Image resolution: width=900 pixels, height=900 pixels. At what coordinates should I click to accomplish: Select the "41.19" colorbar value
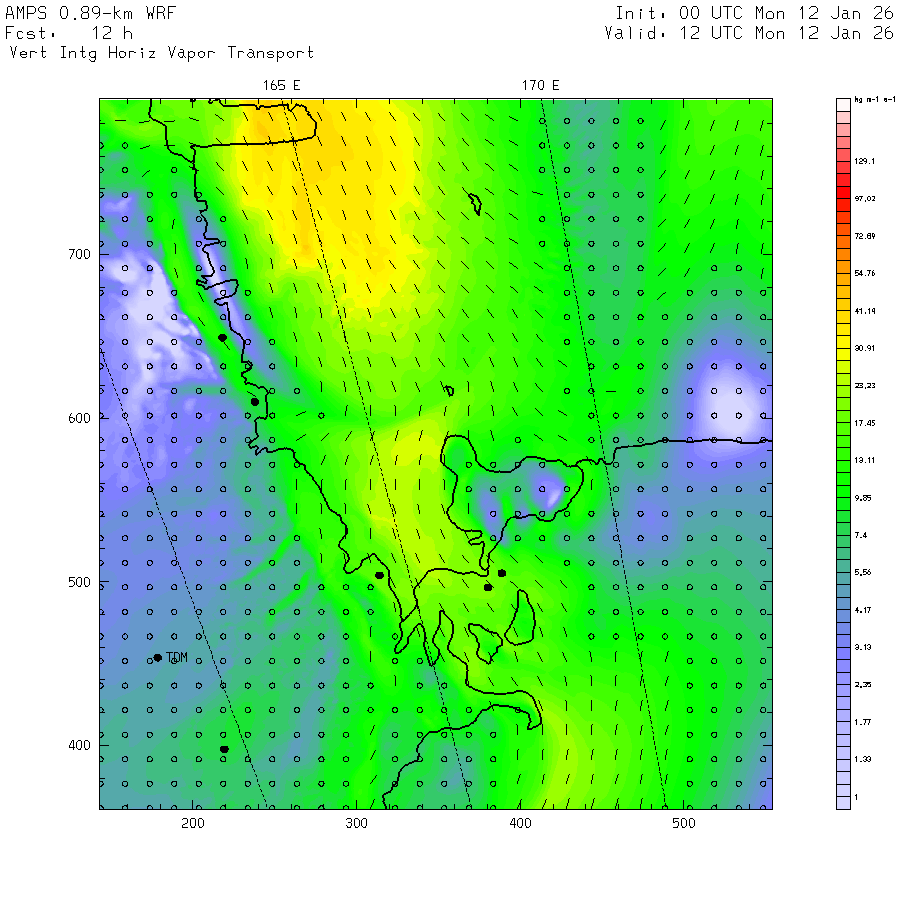point(864,311)
